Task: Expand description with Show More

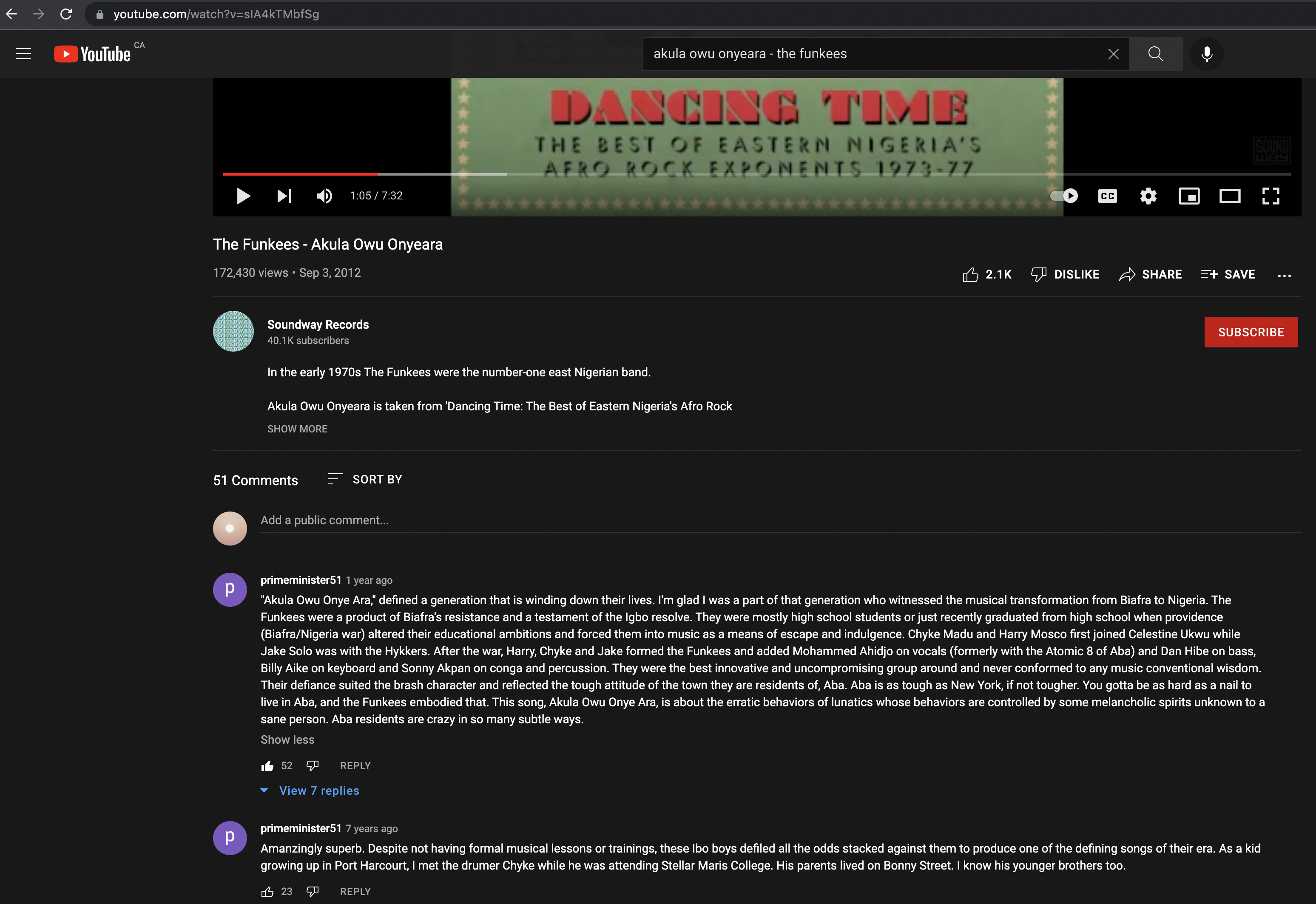Action: click(297, 429)
